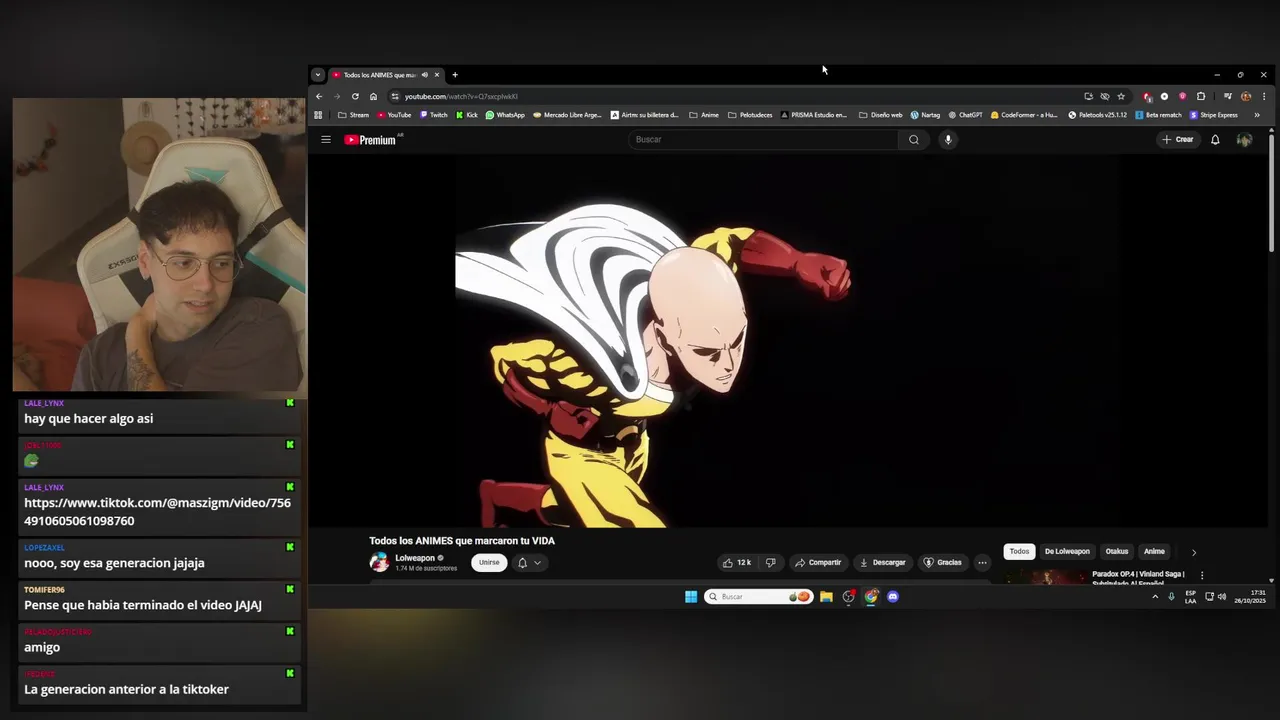Click the Gracias thanks button
Viewport: 1280px width, 720px height.
943,563
